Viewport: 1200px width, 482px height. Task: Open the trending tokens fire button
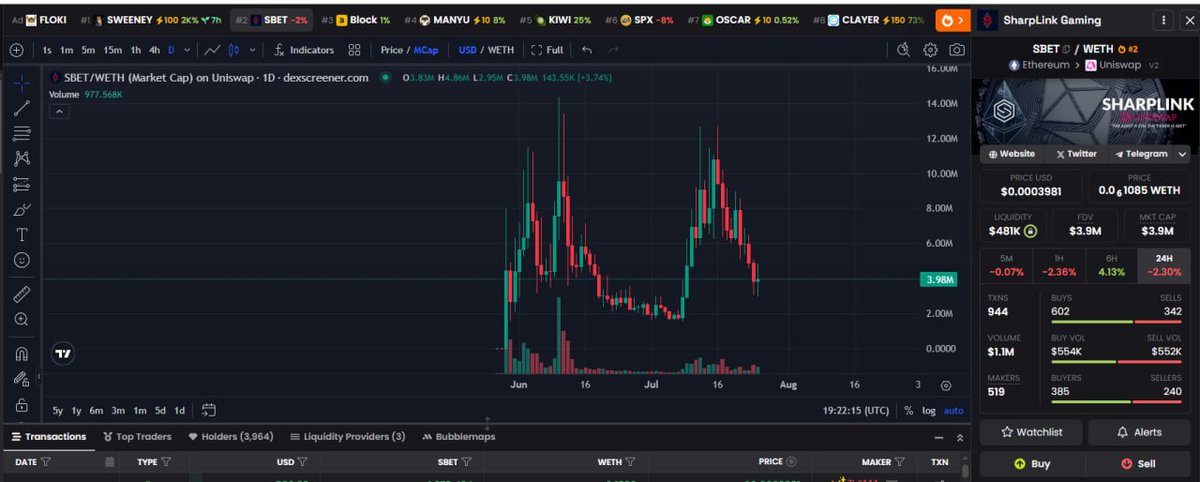tap(951, 20)
